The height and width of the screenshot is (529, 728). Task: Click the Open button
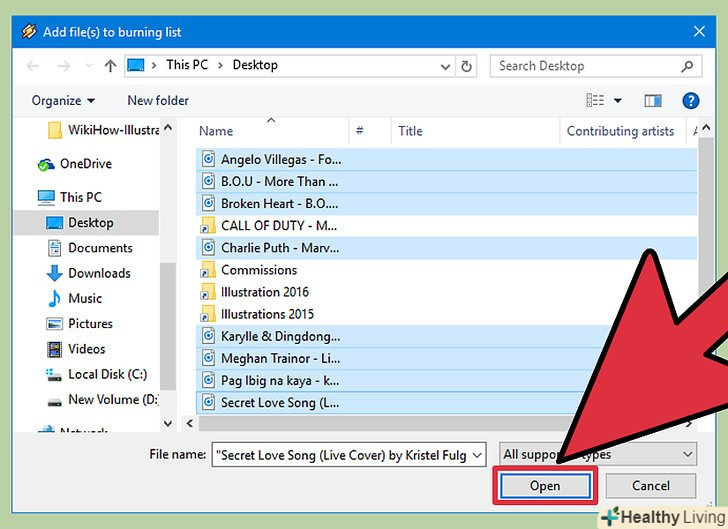coord(545,486)
